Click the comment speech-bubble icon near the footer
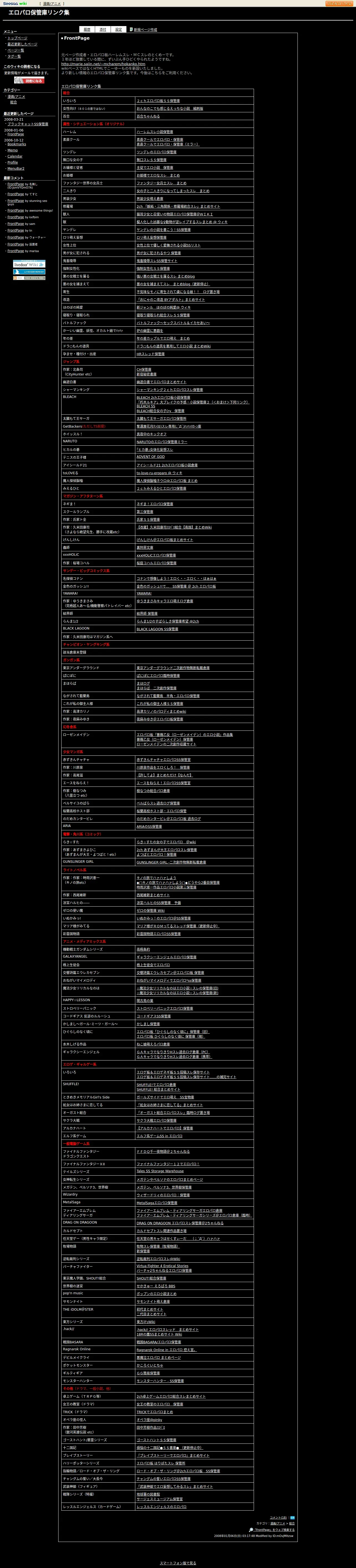This screenshot has height=1568, width=356. tap(292, 1518)
